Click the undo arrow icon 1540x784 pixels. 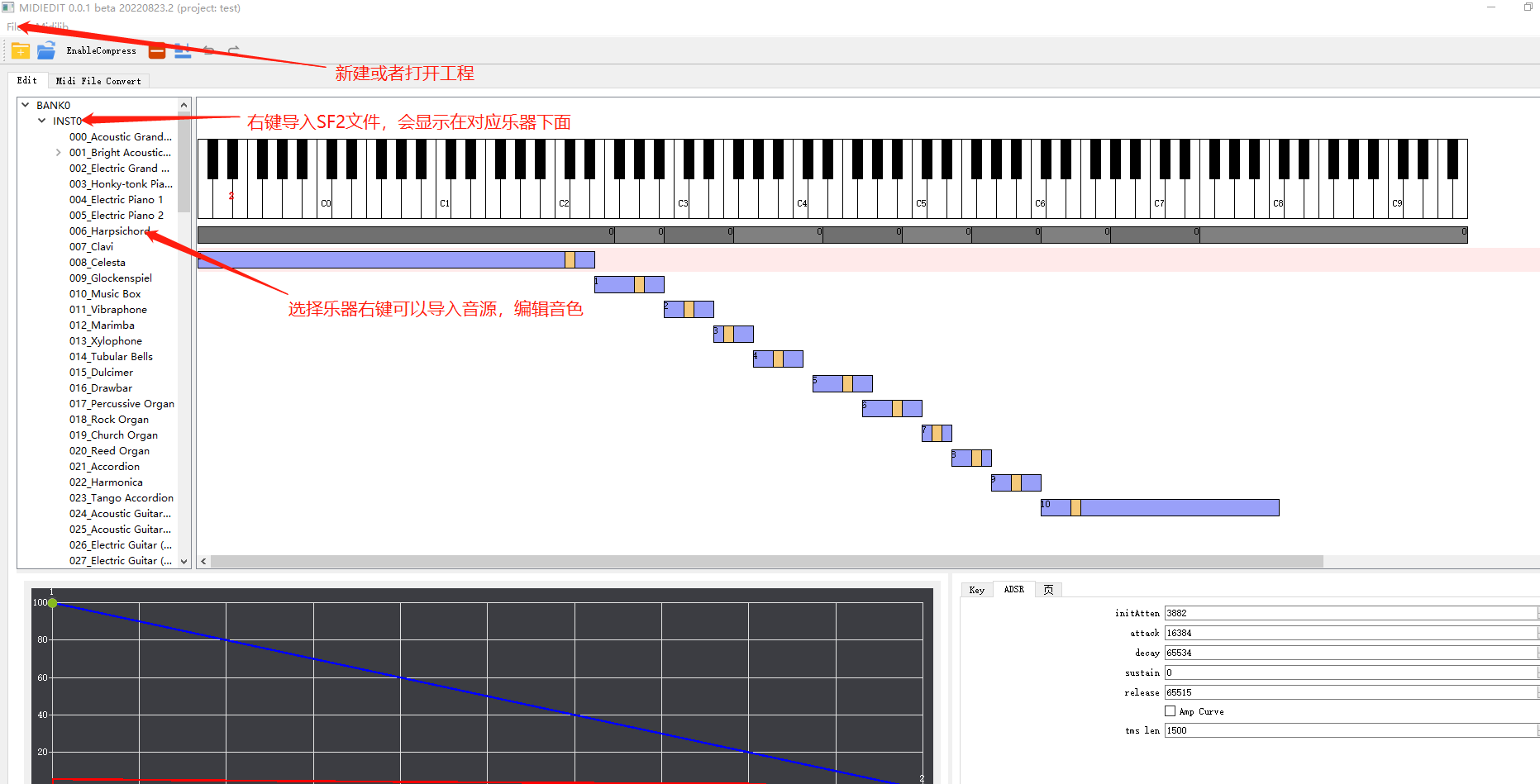coord(209,51)
